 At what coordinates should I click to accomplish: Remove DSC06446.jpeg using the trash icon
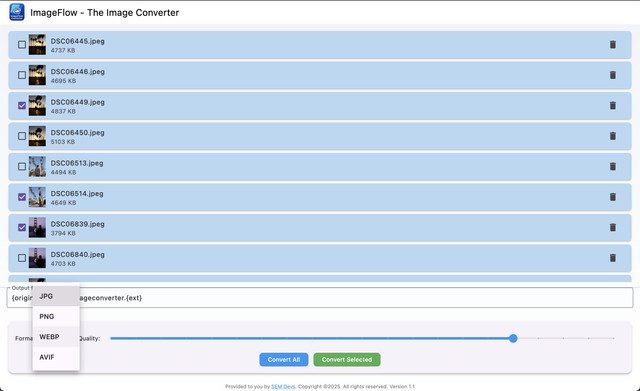613,75
